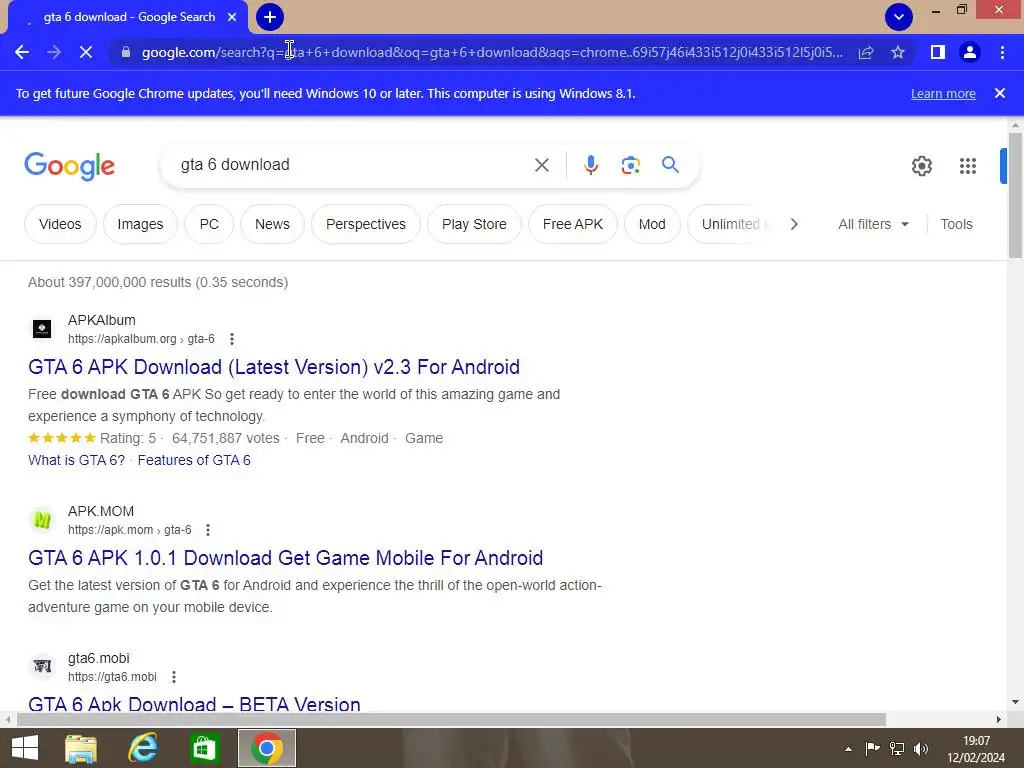Open Google quick settings gear
This screenshot has width=1024, height=768.
[x=921, y=166]
